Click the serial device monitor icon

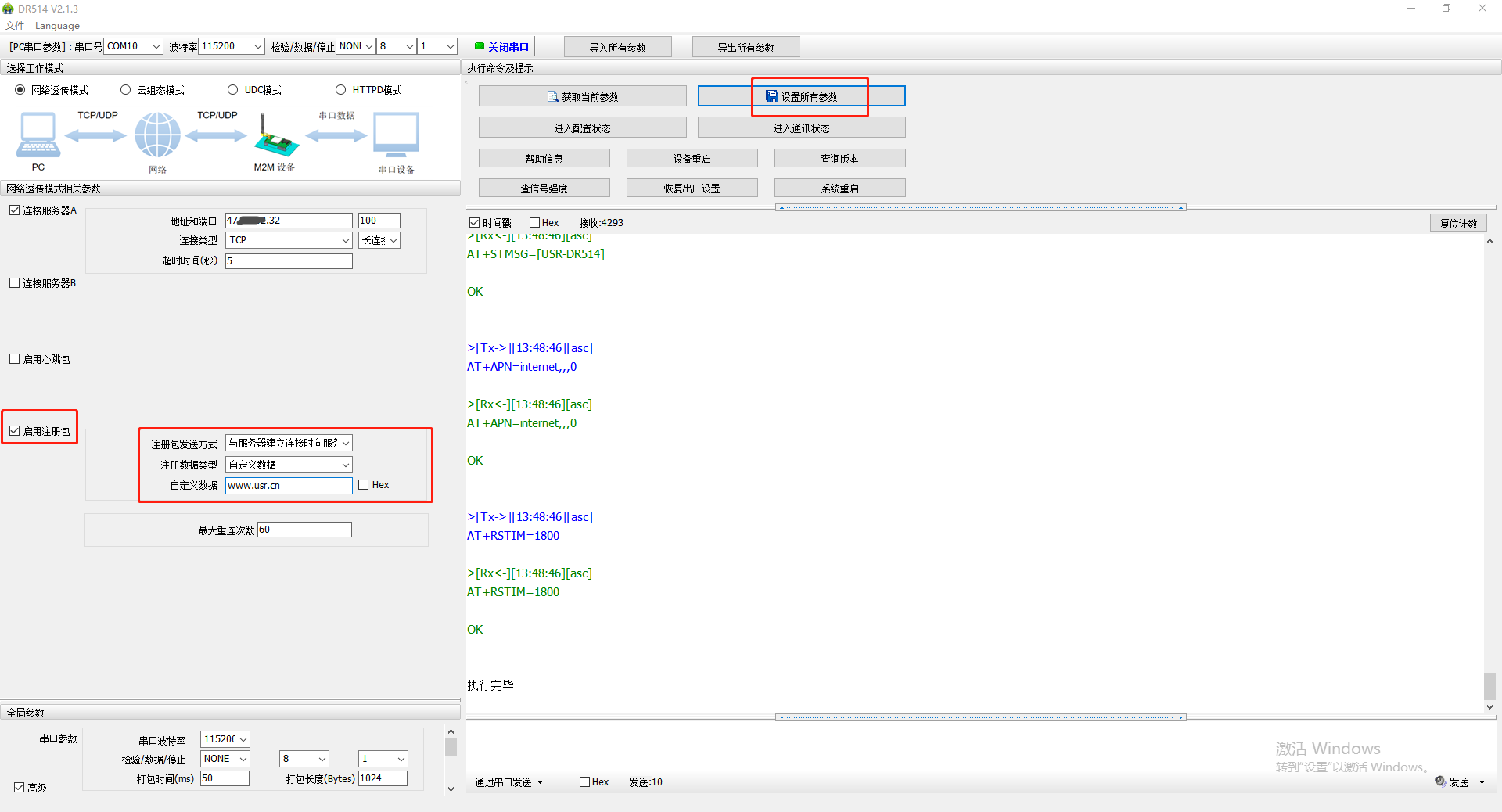click(396, 135)
